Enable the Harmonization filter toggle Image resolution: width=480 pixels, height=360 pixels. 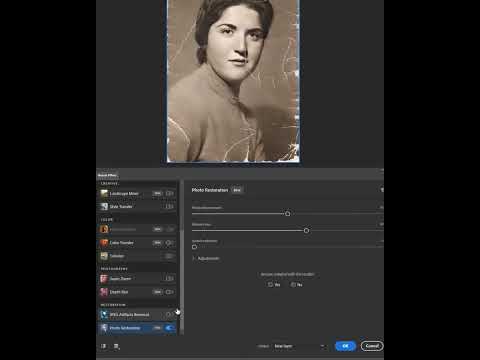[170, 229]
